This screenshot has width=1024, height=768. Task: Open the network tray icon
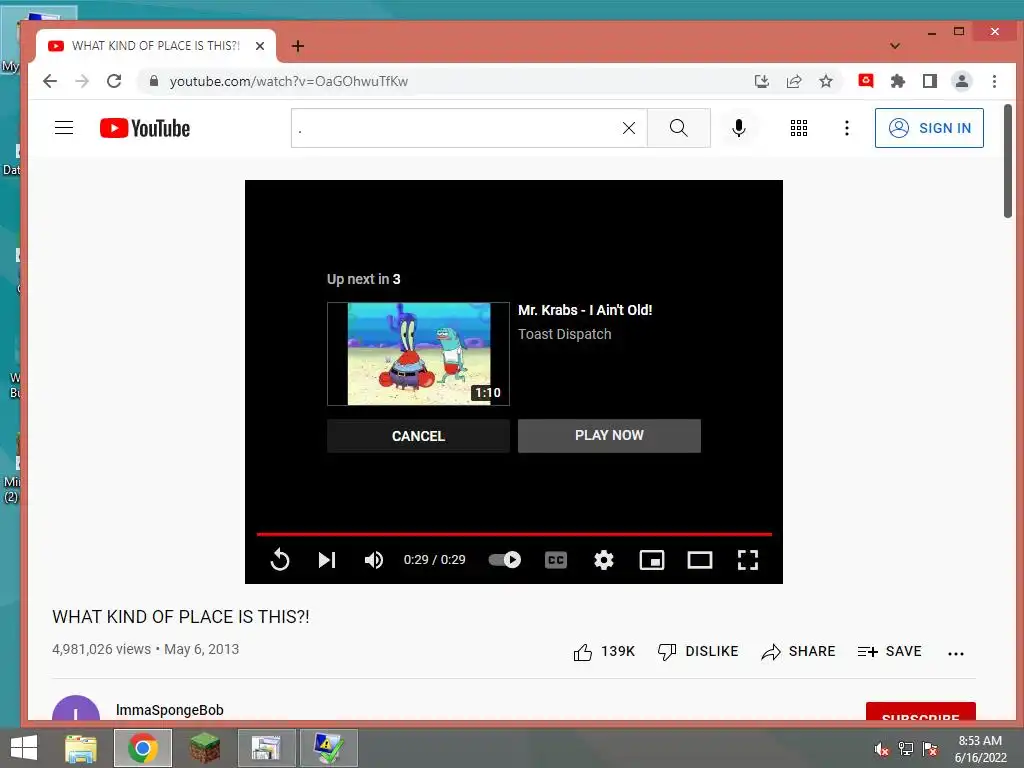pos(906,749)
